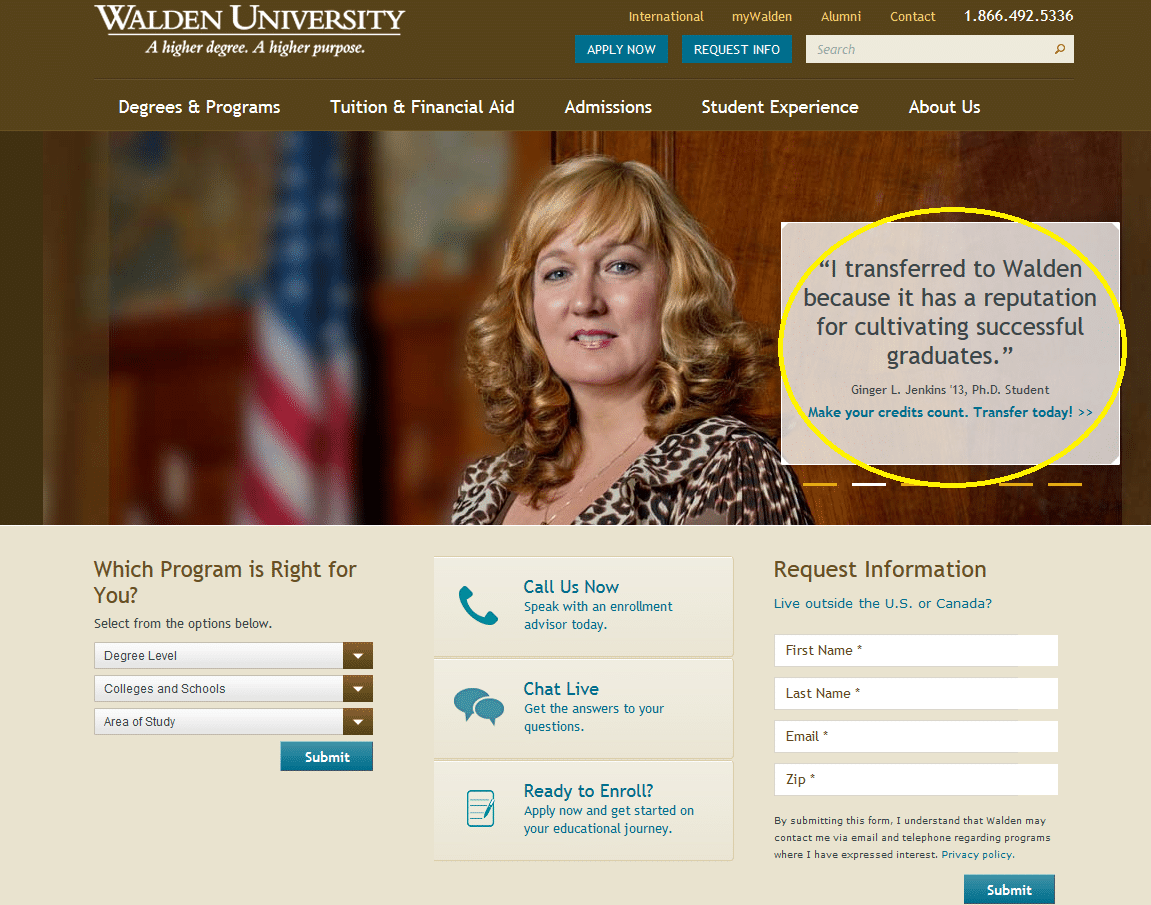This screenshot has height=905, width=1151.
Task: Select Student Experience in navigation
Action: [780, 107]
